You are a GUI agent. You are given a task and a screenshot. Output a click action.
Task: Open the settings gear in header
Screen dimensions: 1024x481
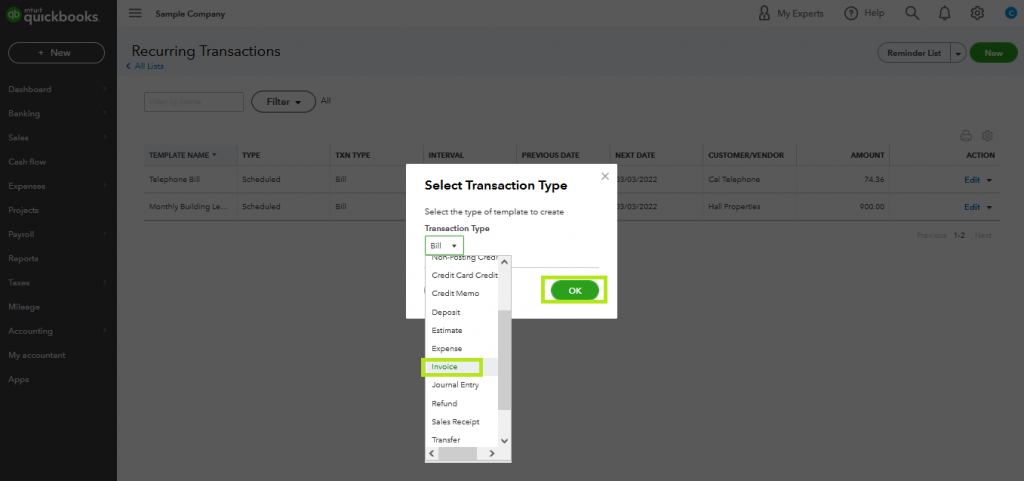click(x=977, y=13)
